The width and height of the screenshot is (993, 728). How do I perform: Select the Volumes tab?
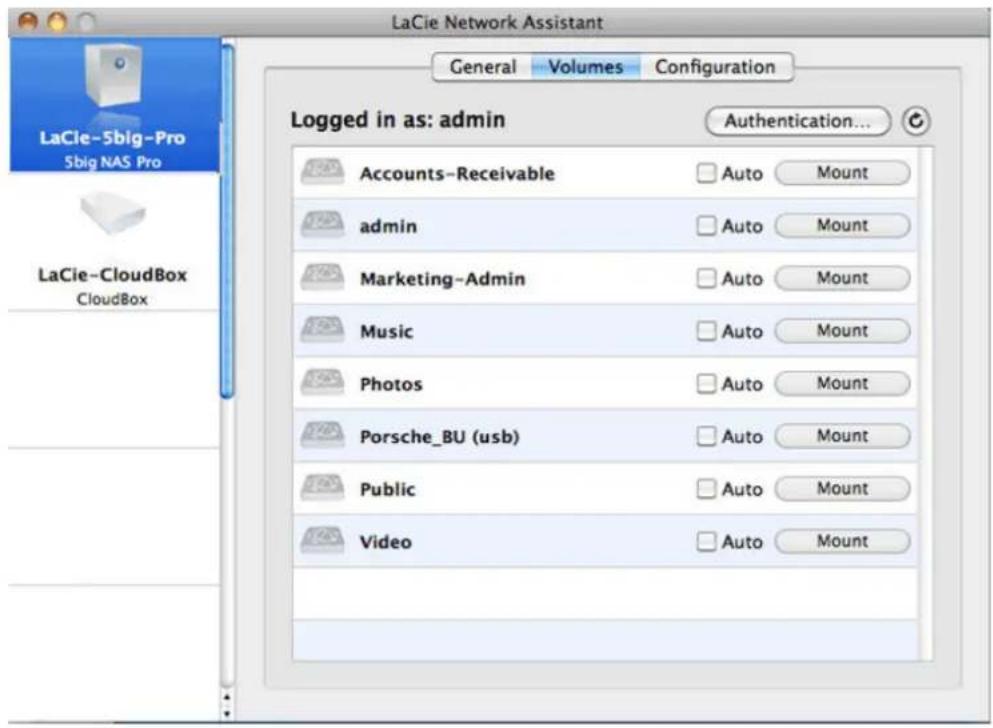(x=586, y=66)
